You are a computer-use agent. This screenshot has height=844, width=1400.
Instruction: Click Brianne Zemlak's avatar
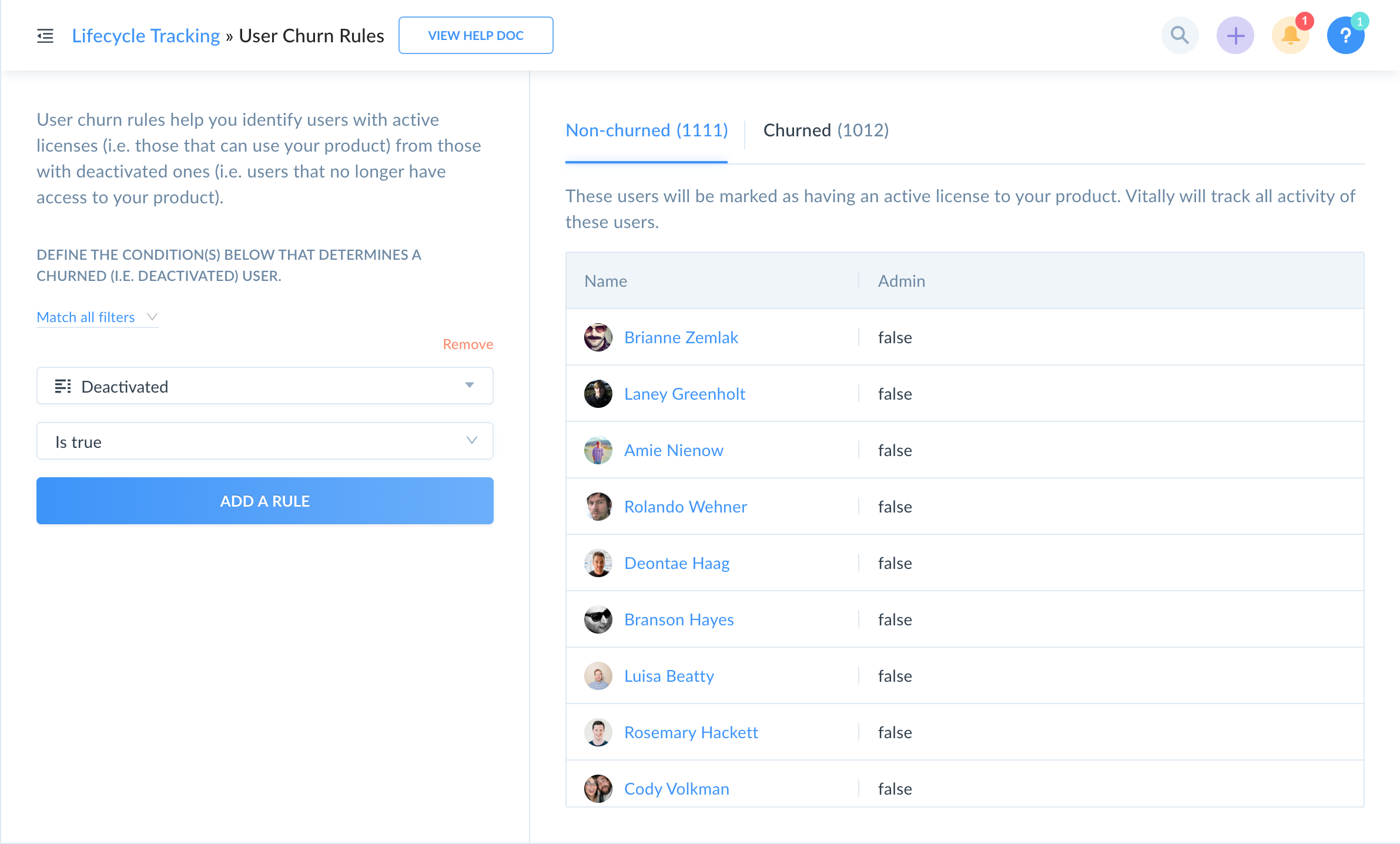[x=598, y=337]
